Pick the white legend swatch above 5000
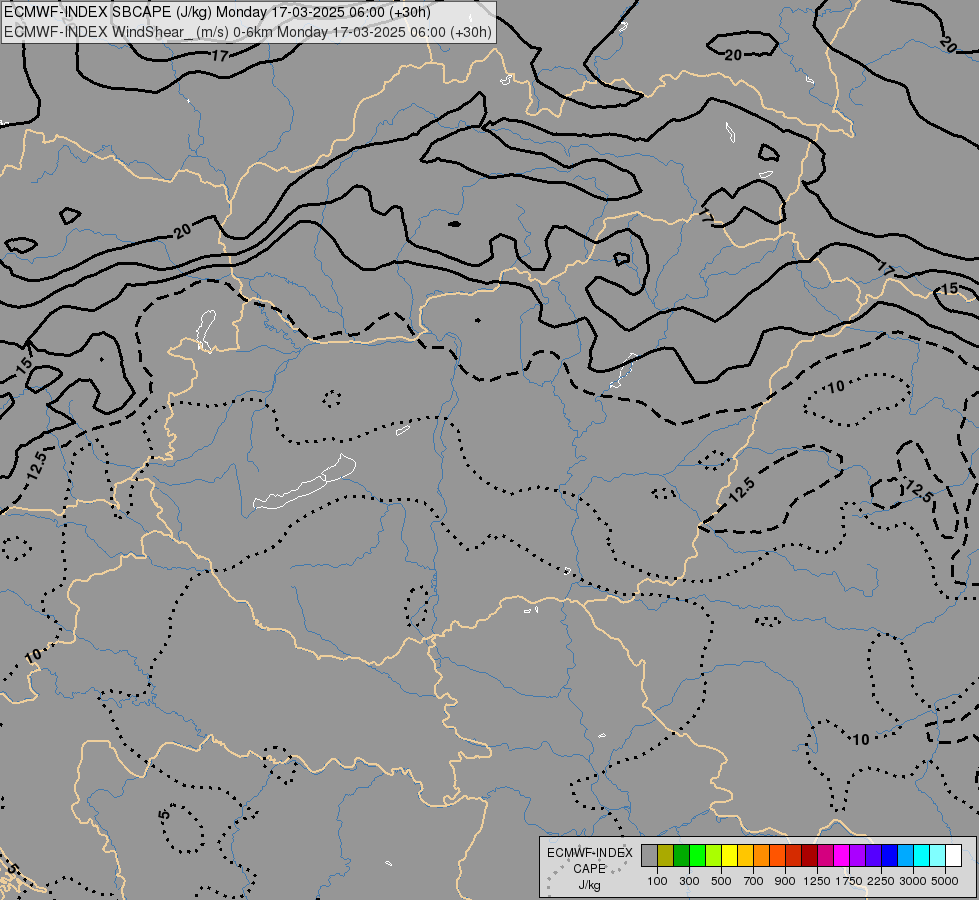The image size is (979, 900). (x=954, y=856)
